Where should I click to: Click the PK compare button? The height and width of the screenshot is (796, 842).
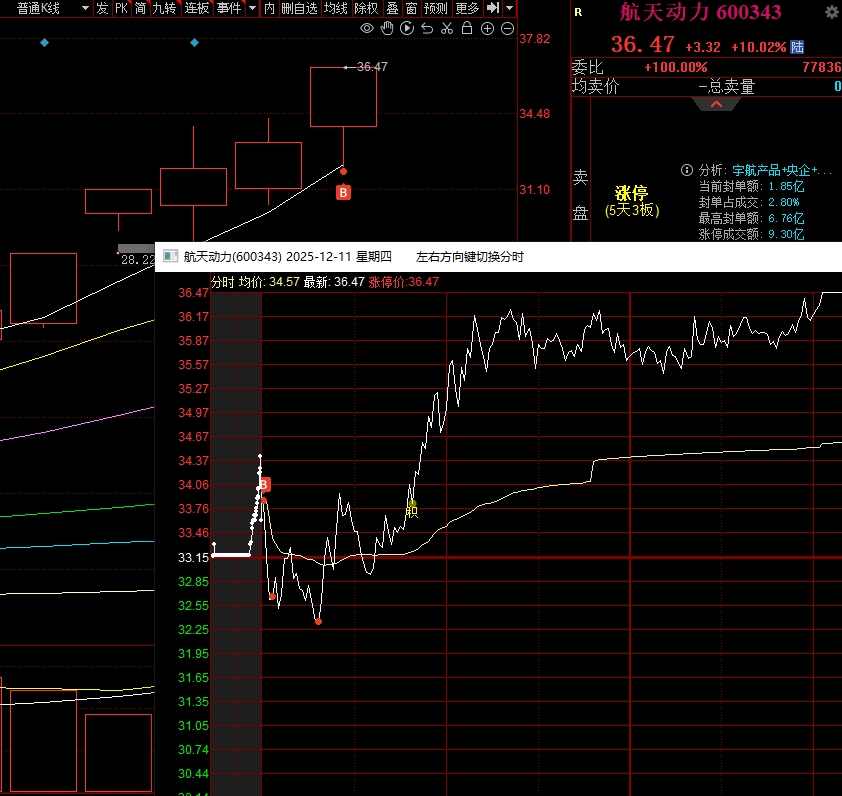(121, 8)
